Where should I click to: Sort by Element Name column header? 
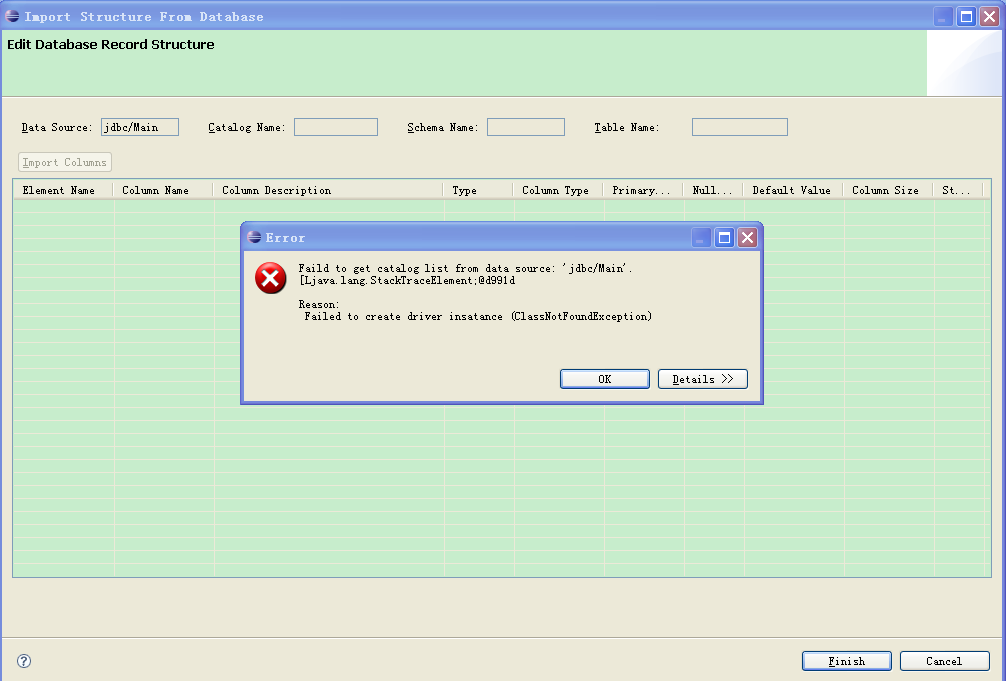60,190
